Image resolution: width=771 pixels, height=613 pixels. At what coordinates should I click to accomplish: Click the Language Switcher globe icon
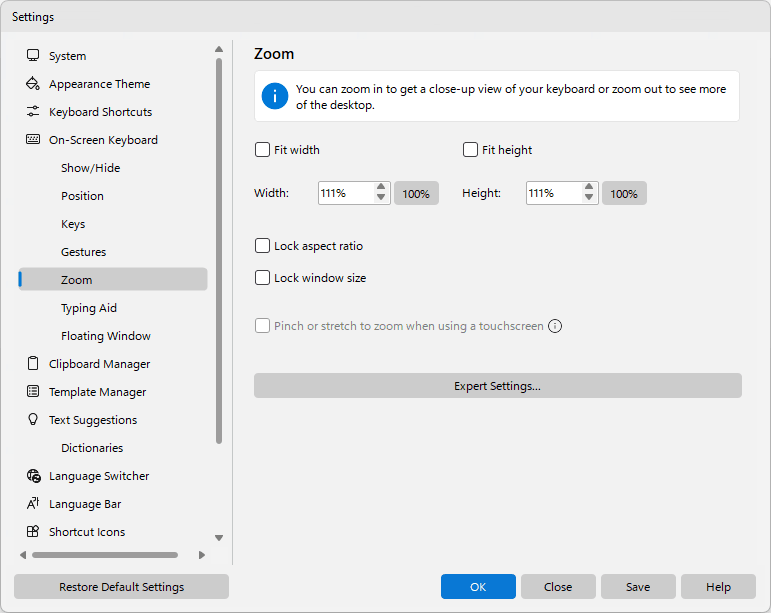click(x=33, y=476)
